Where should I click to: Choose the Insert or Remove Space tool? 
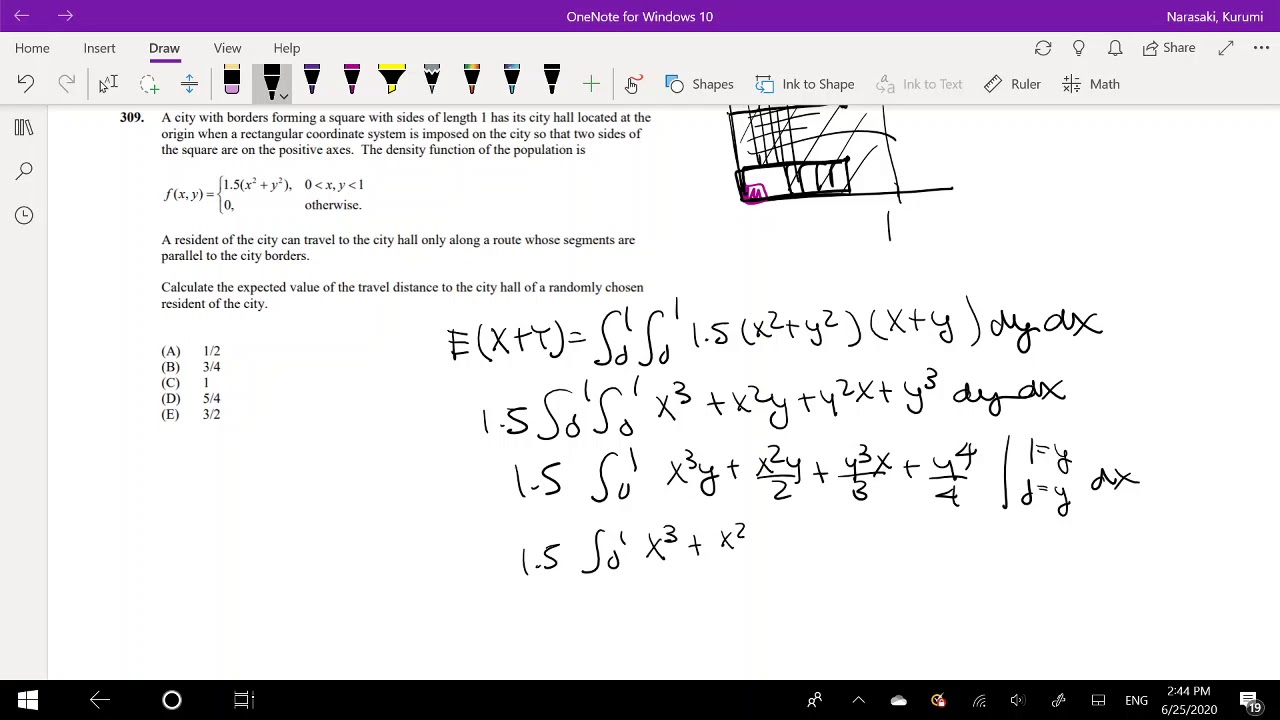coord(189,84)
